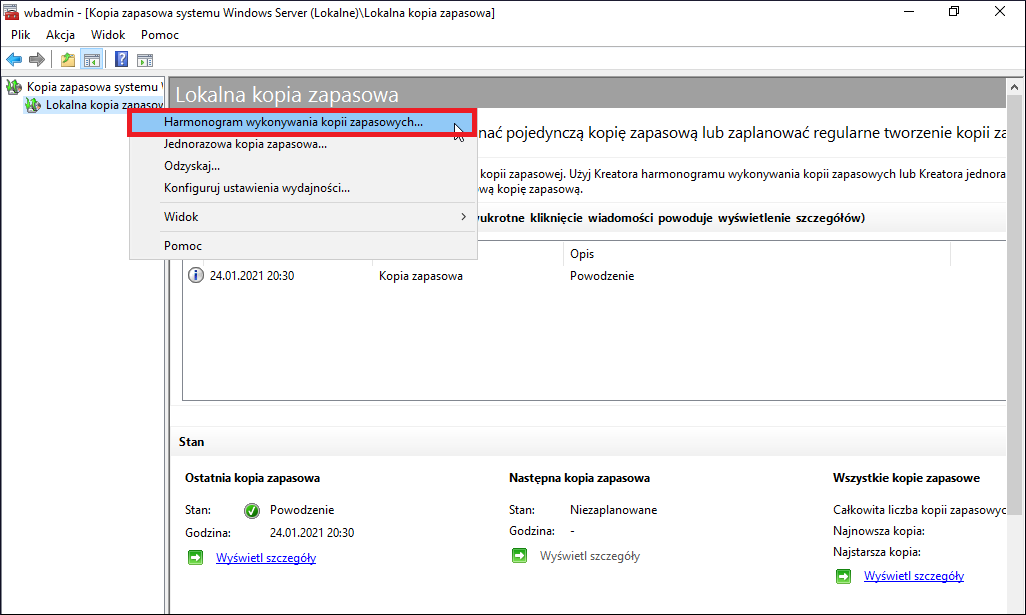Toggle the Show/Hide action pane icon
This screenshot has width=1026, height=615.
click(x=145, y=60)
